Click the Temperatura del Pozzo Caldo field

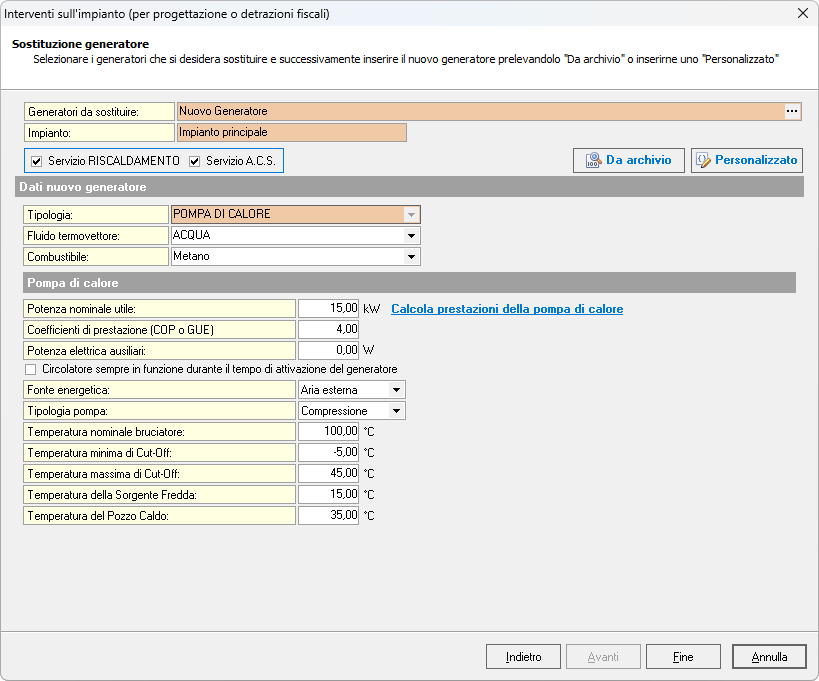[x=328, y=516]
